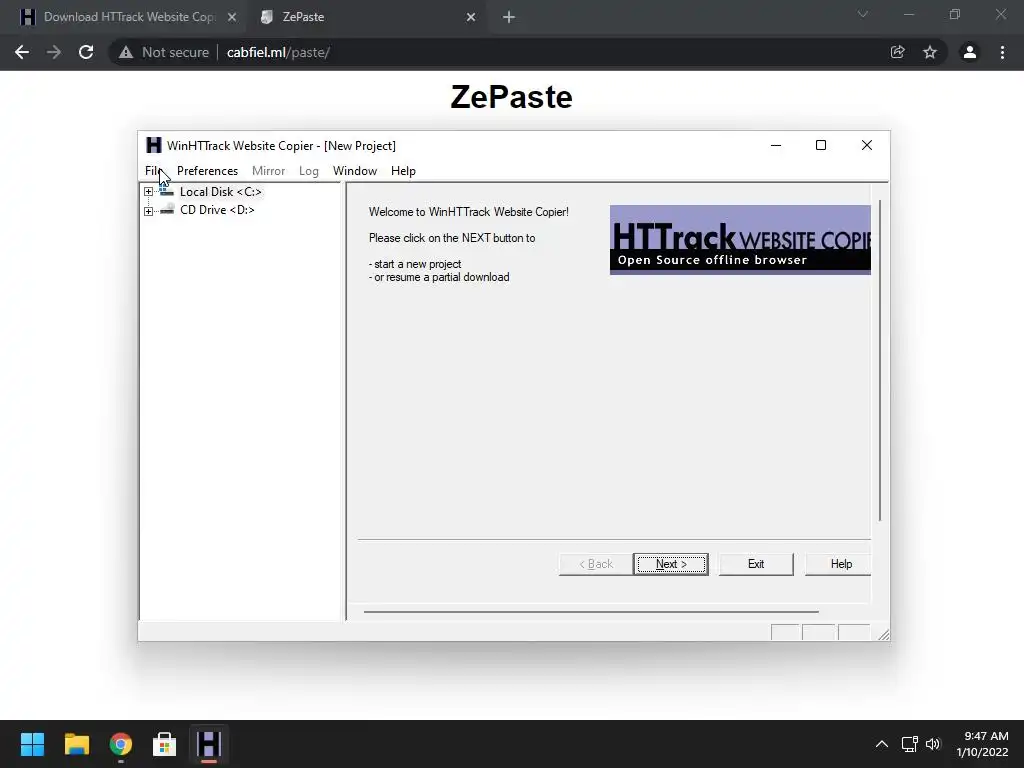1024x768 pixels.
Task: Click the HTTrack Website Copier banner image
Action: coord(740,240)
